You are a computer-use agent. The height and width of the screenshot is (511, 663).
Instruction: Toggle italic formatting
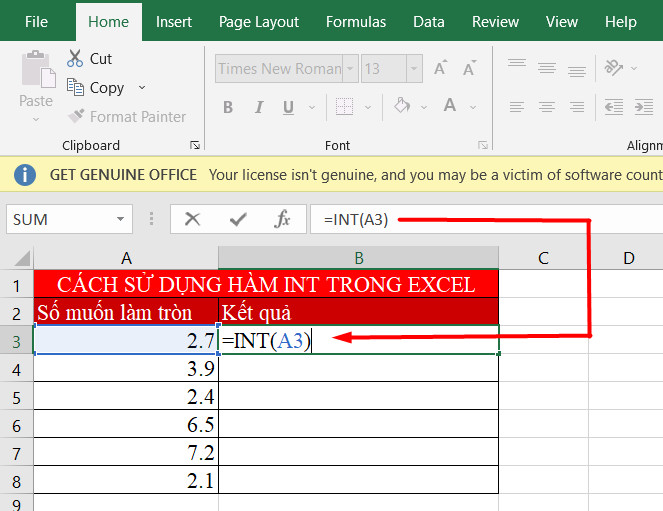tap(259, 107)
